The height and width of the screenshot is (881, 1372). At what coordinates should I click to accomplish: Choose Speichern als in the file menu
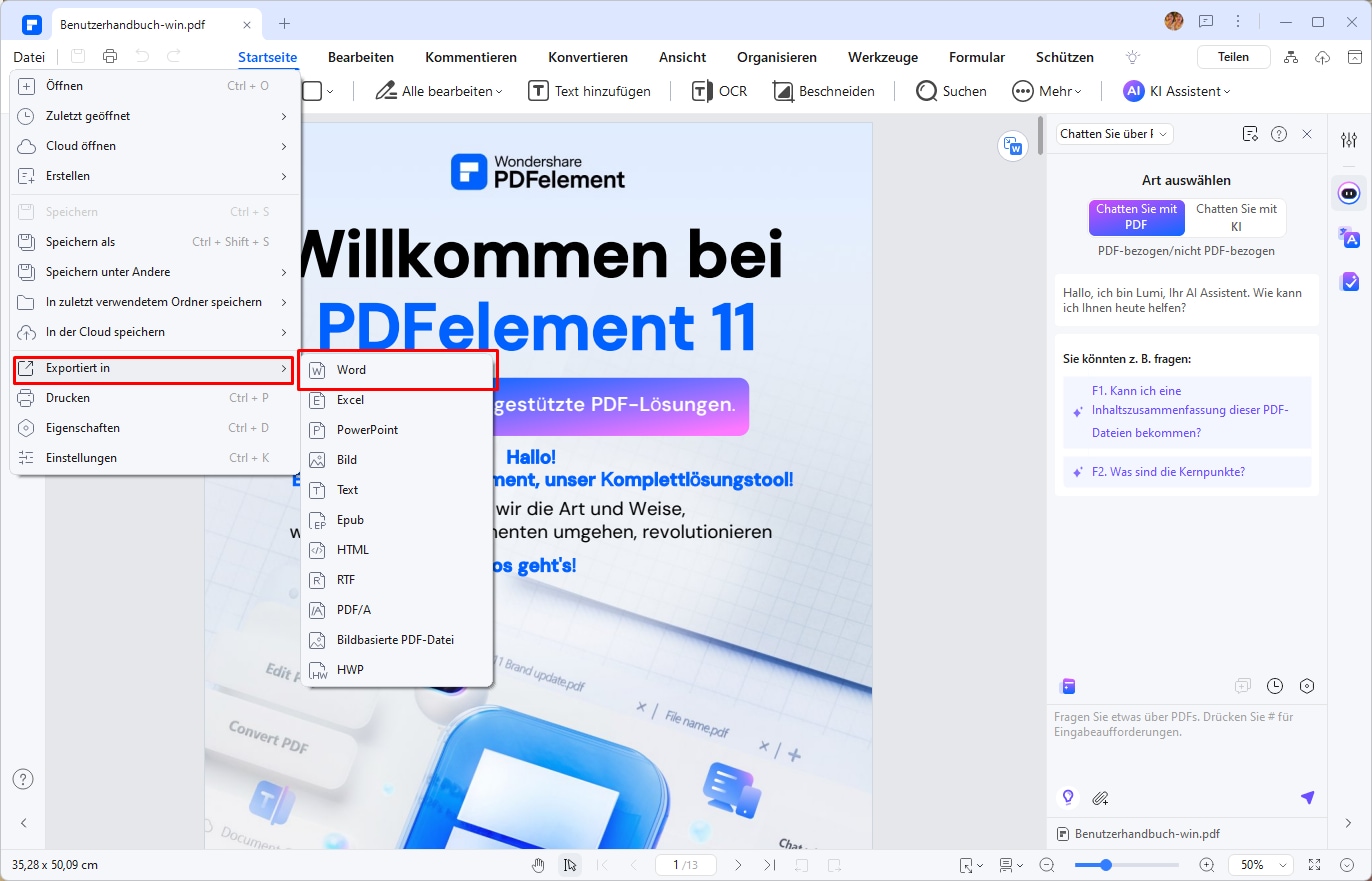(x=155, y=242)
